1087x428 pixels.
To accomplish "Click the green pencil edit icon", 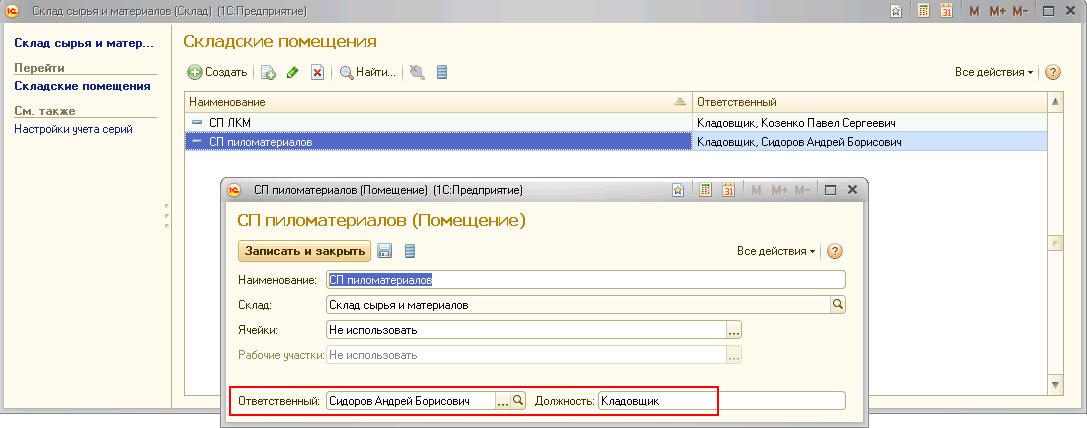I will (x=293, y=72).
